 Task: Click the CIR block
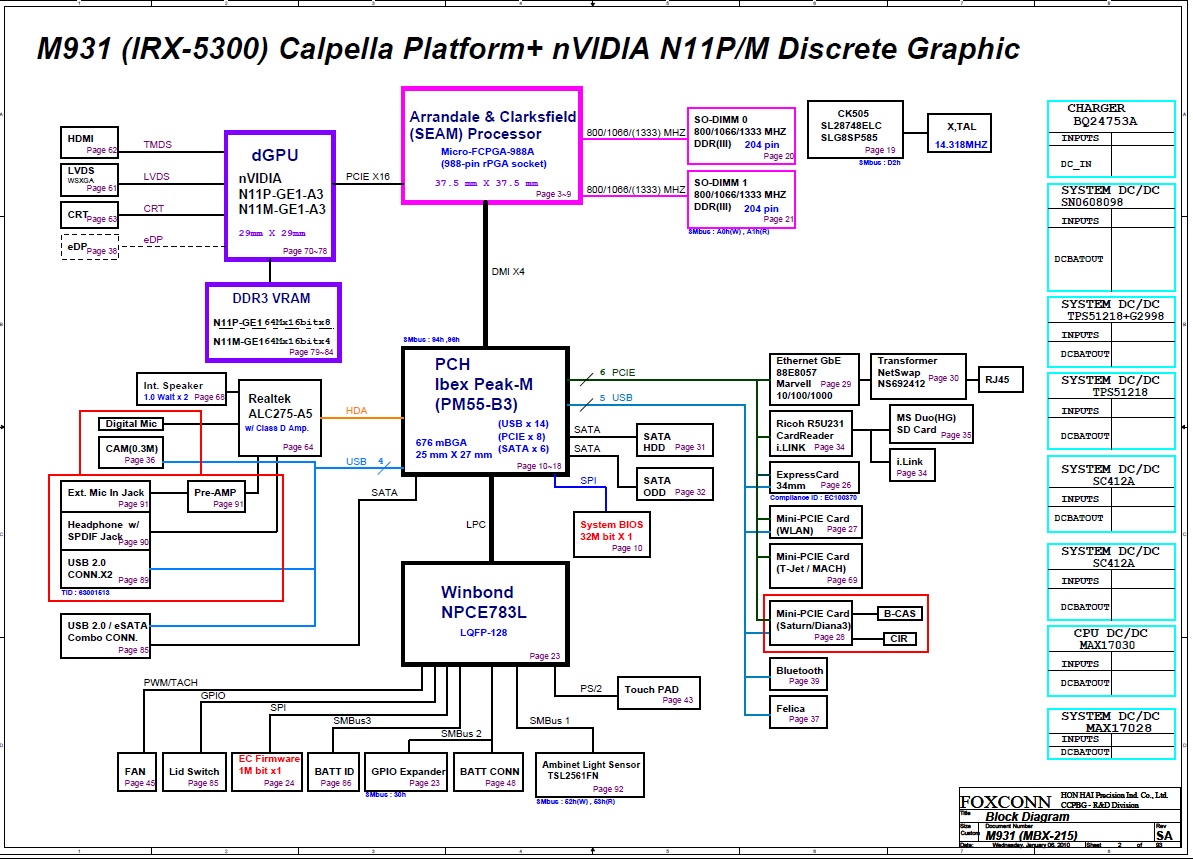coord(899,638)
